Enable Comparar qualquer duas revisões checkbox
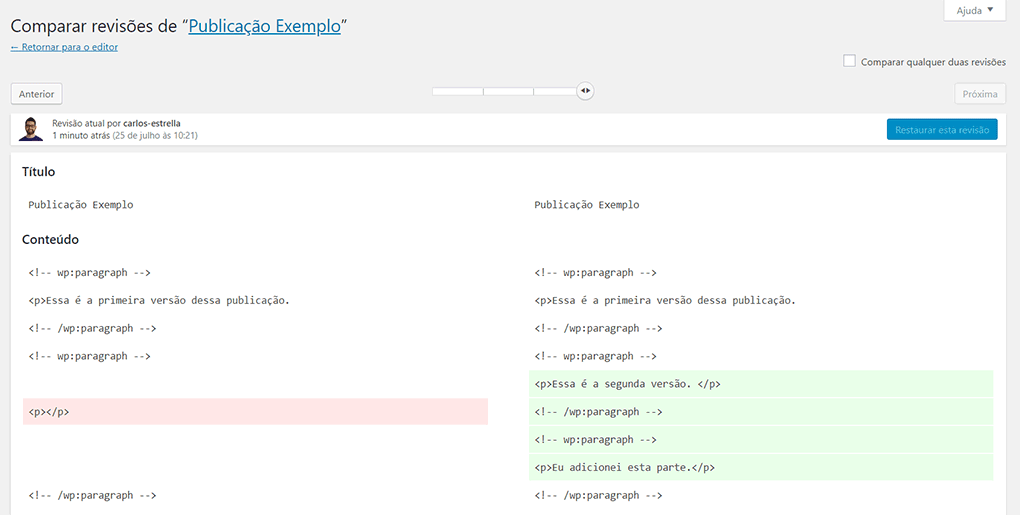Screen dimensions: 1020x515 pos(849,61)
